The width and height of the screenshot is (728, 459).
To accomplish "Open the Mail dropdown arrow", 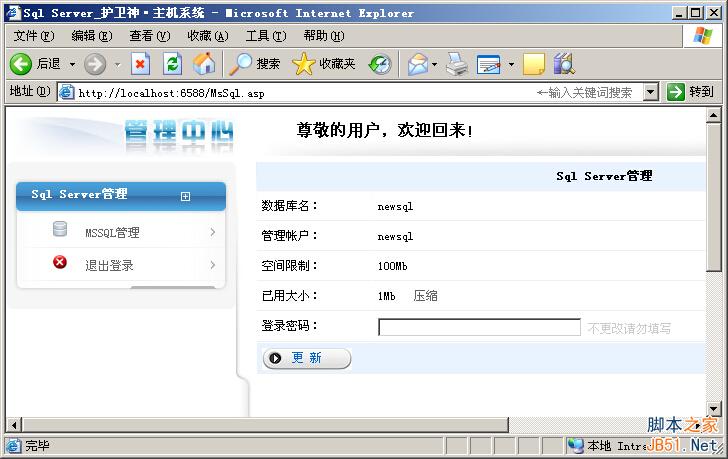I will pyautogui.click(x=435, y=64).
